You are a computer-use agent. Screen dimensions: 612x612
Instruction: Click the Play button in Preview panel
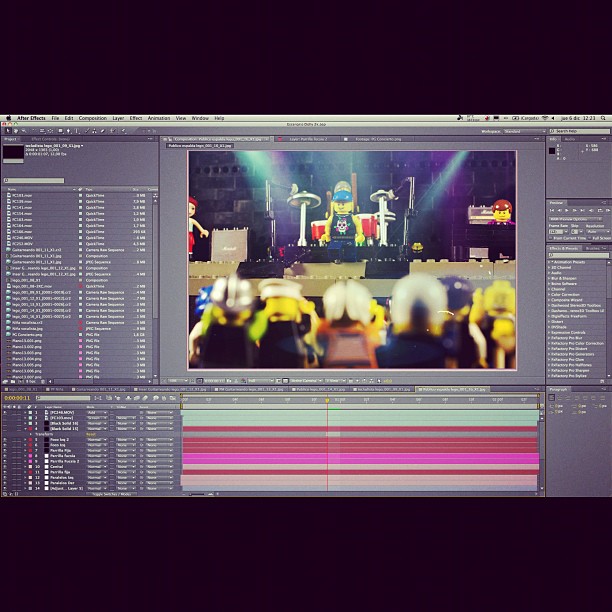(x=567, y=210)
